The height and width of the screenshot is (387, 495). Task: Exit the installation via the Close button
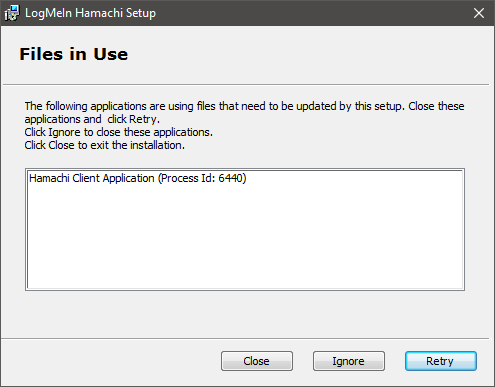tap(257, 361)
